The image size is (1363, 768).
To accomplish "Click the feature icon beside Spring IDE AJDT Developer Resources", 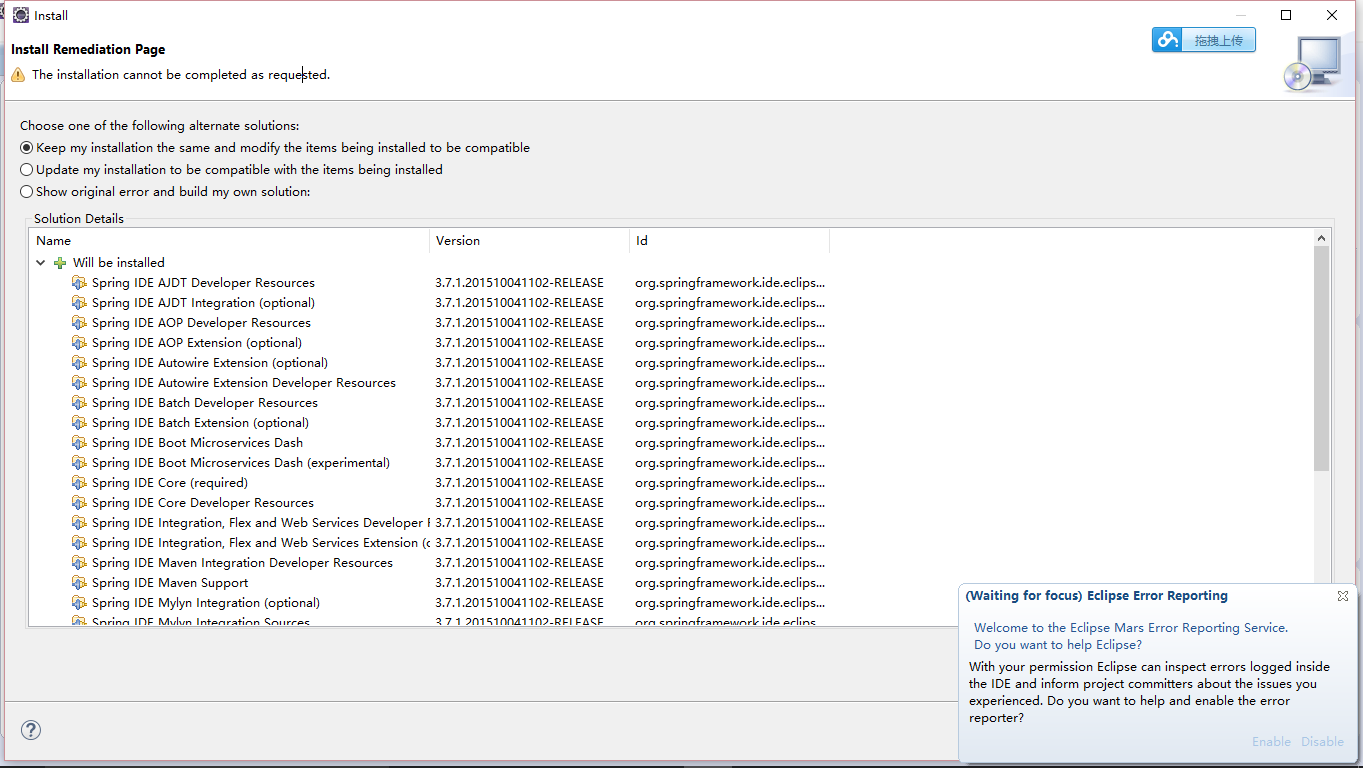I will click(x=80, y=283).
